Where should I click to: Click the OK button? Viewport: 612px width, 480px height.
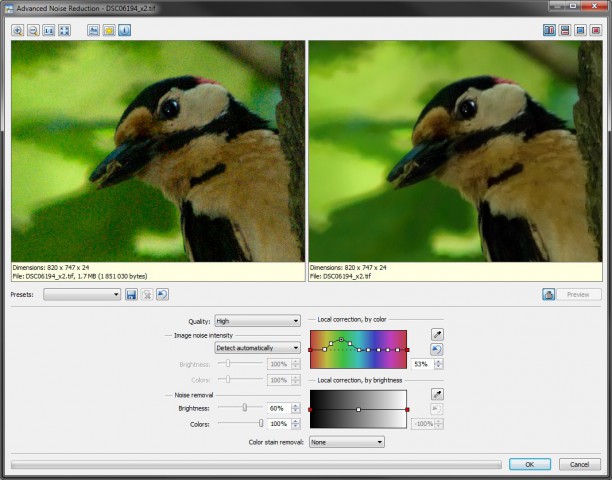click(529, 464)
